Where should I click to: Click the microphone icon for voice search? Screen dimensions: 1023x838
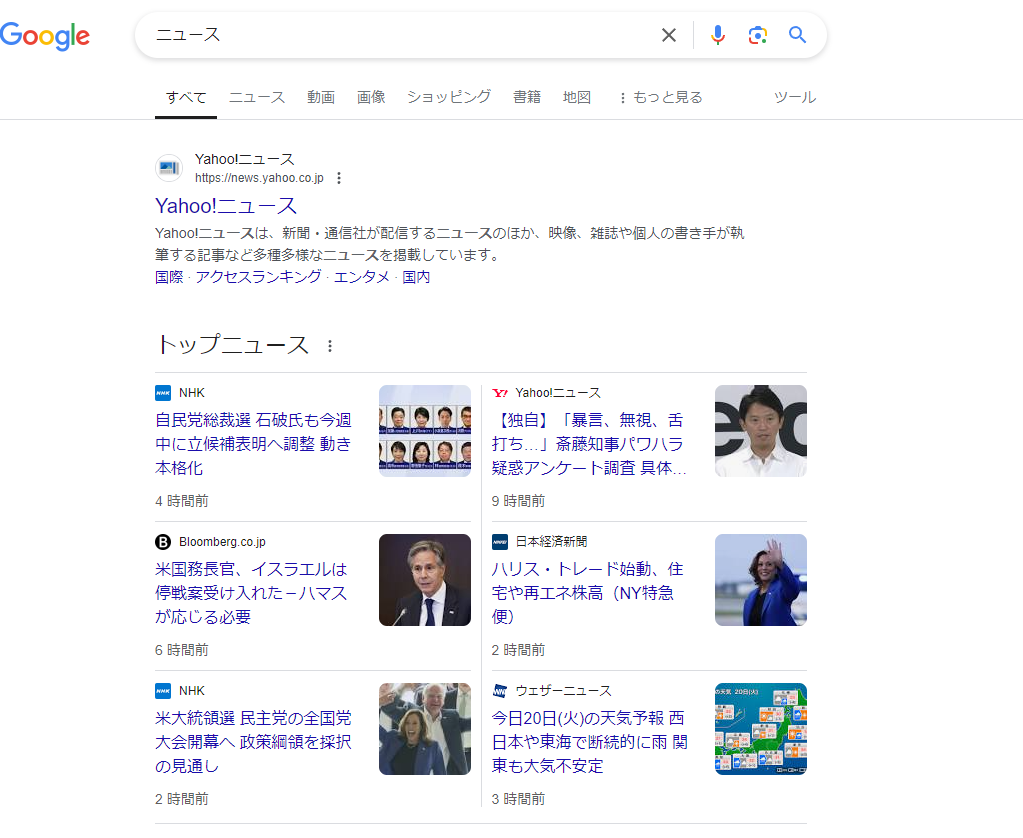click(718, 35)
